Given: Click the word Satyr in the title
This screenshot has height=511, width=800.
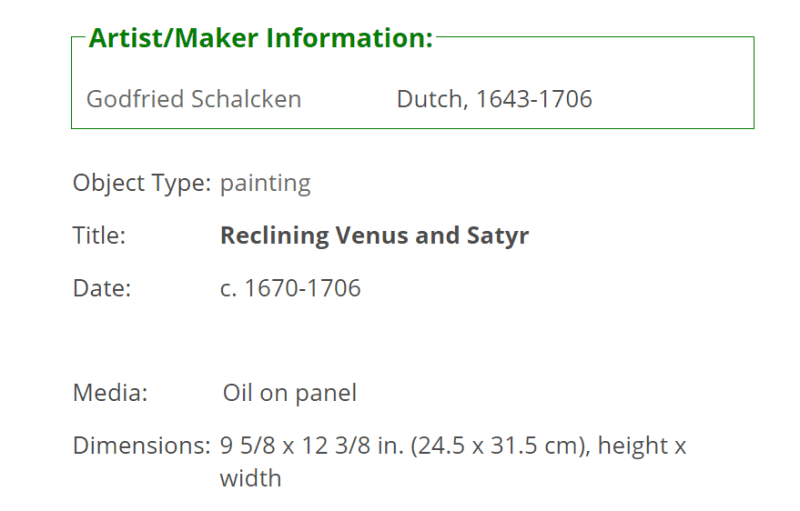Looking at the screenshot, I should pyautogui.click(x=497, y=237).
